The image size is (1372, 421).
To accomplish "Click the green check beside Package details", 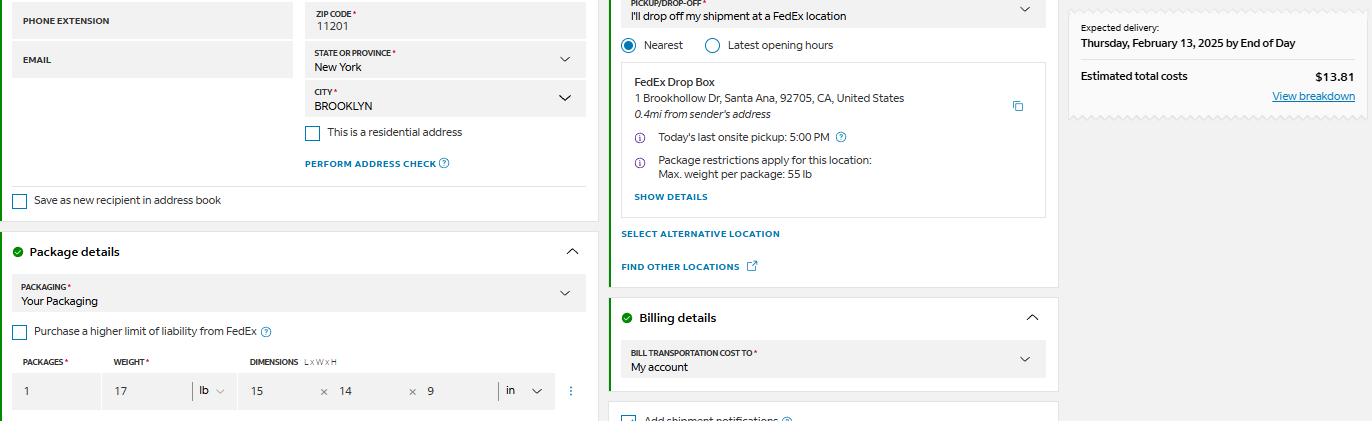I will (x=18, y=252).
